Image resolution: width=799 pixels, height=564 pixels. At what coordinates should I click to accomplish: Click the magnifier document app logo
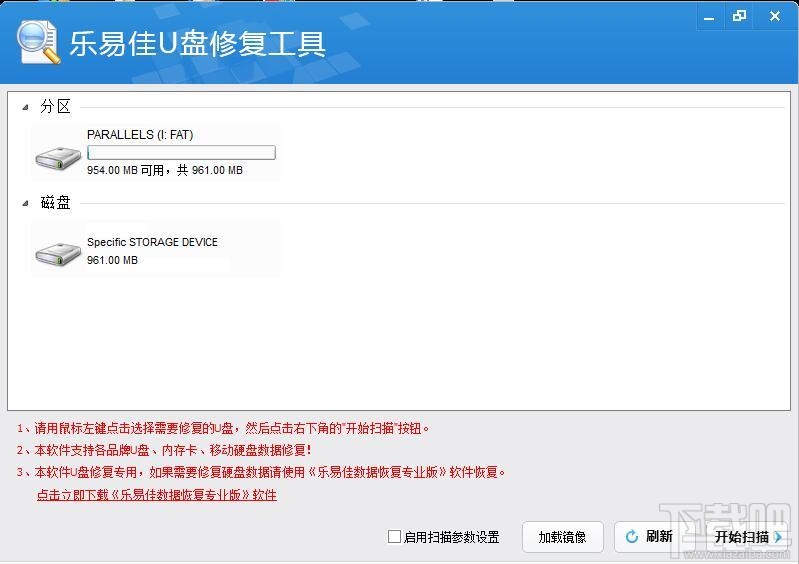tap(38, 42)
